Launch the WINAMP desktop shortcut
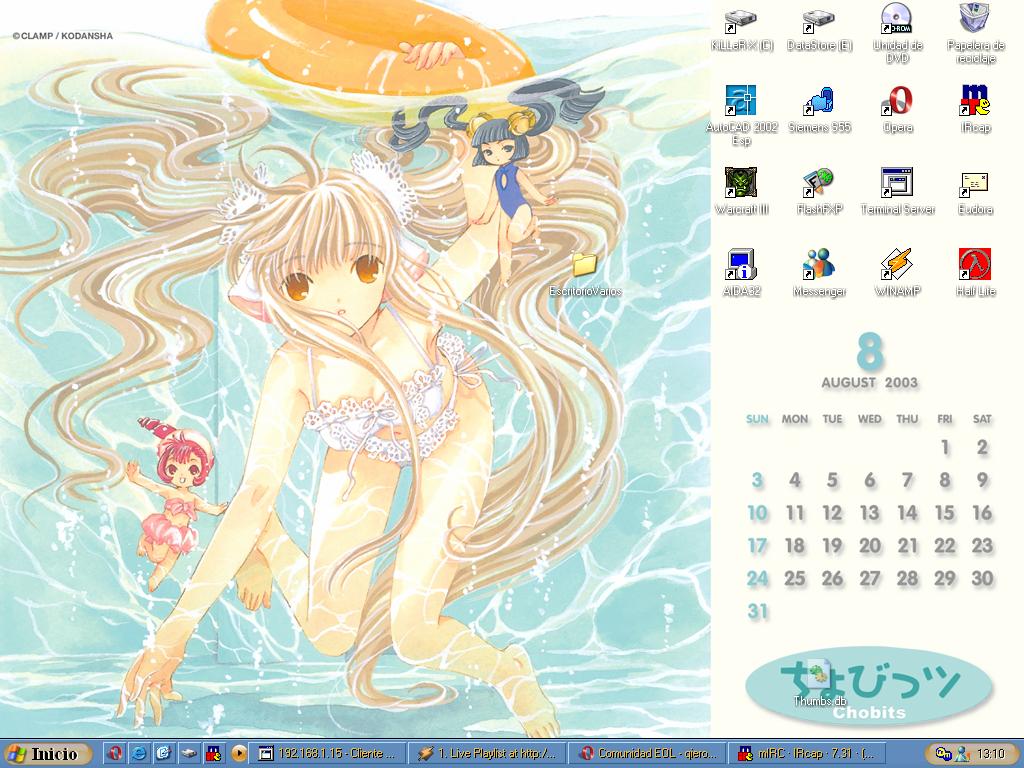The height and width of the screenshot is (768, 1024). pyautogui.click(x=897, y=273)
